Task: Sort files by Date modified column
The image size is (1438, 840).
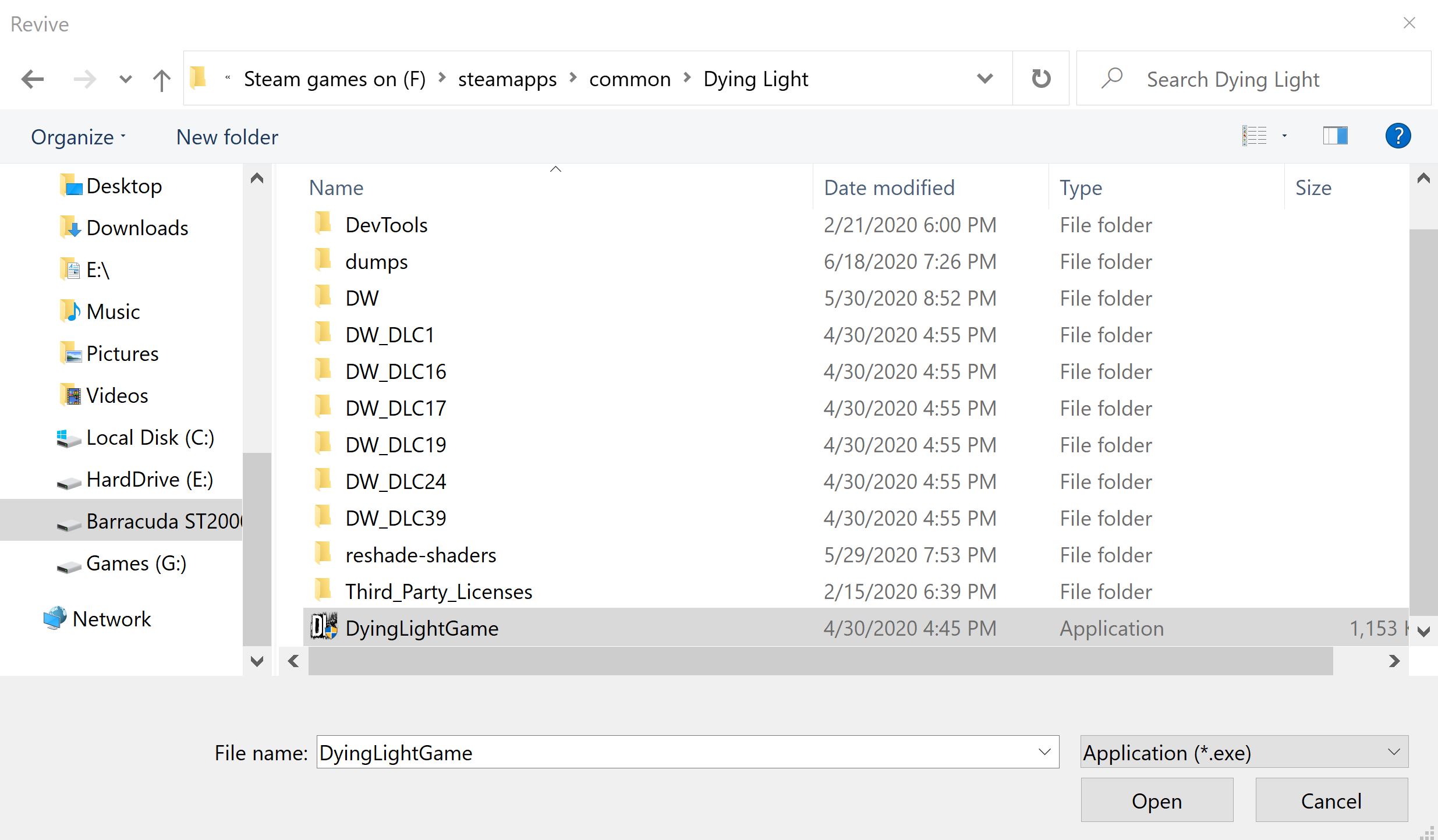Action: 889,188
